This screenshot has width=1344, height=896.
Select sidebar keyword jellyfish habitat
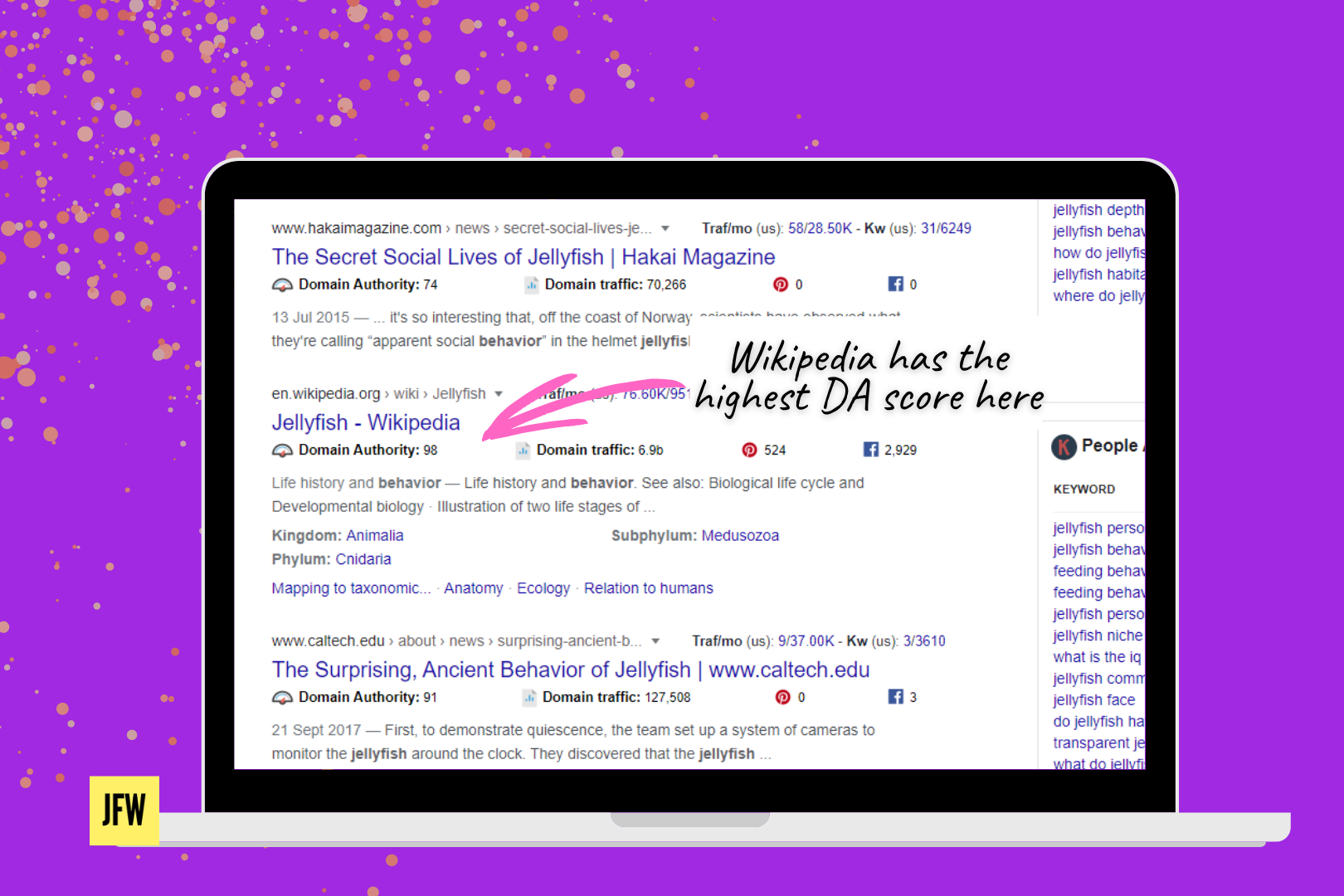(1098, 275)
